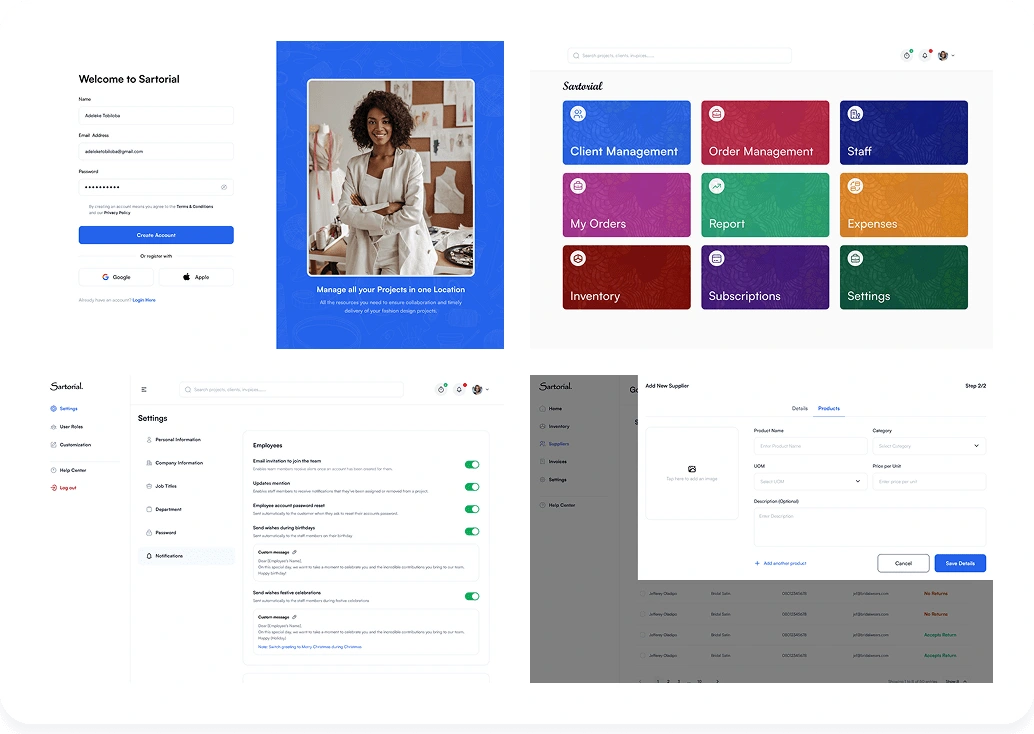Screen dimensions: 1034x734
Task: Select Invoices in the dimmed sidebar
Action: click(553, 462)
